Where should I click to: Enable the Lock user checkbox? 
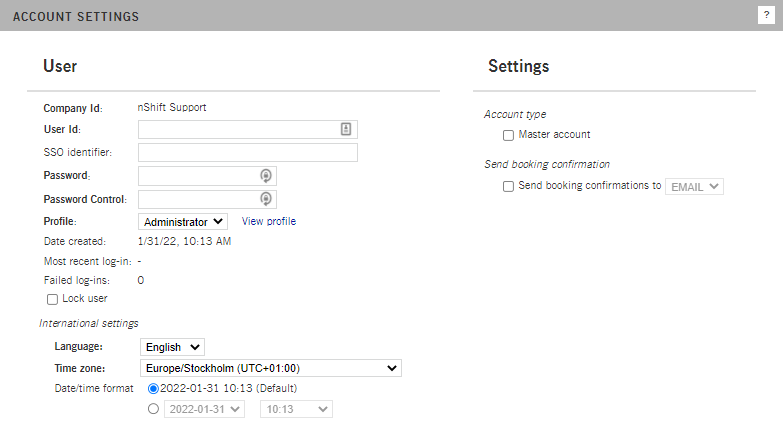click(x=53, y=299)
